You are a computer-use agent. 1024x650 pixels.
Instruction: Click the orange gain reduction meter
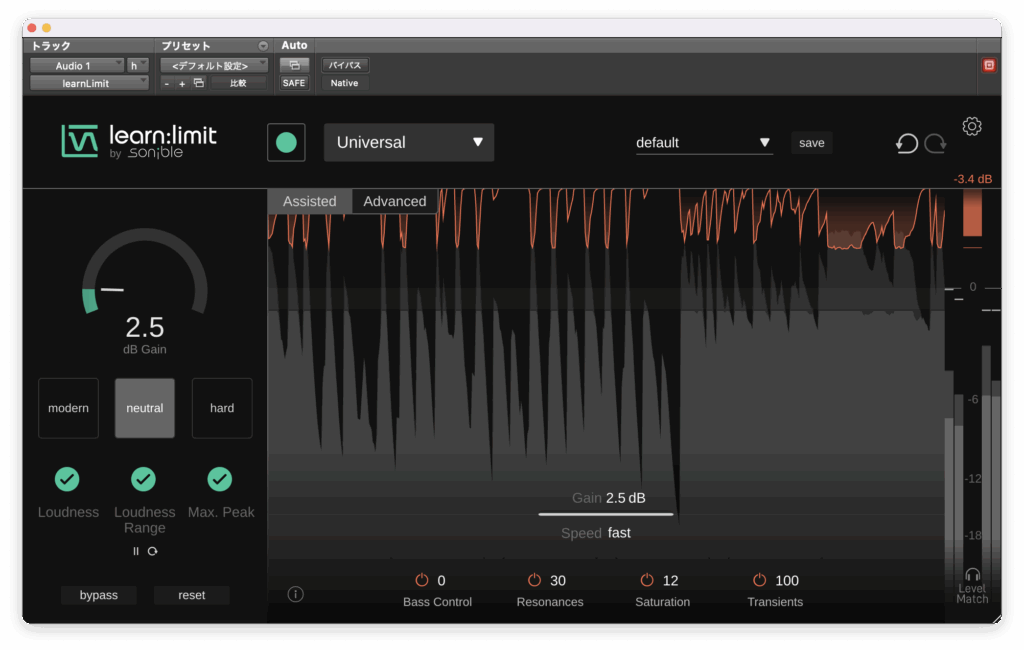click(972, 213)
